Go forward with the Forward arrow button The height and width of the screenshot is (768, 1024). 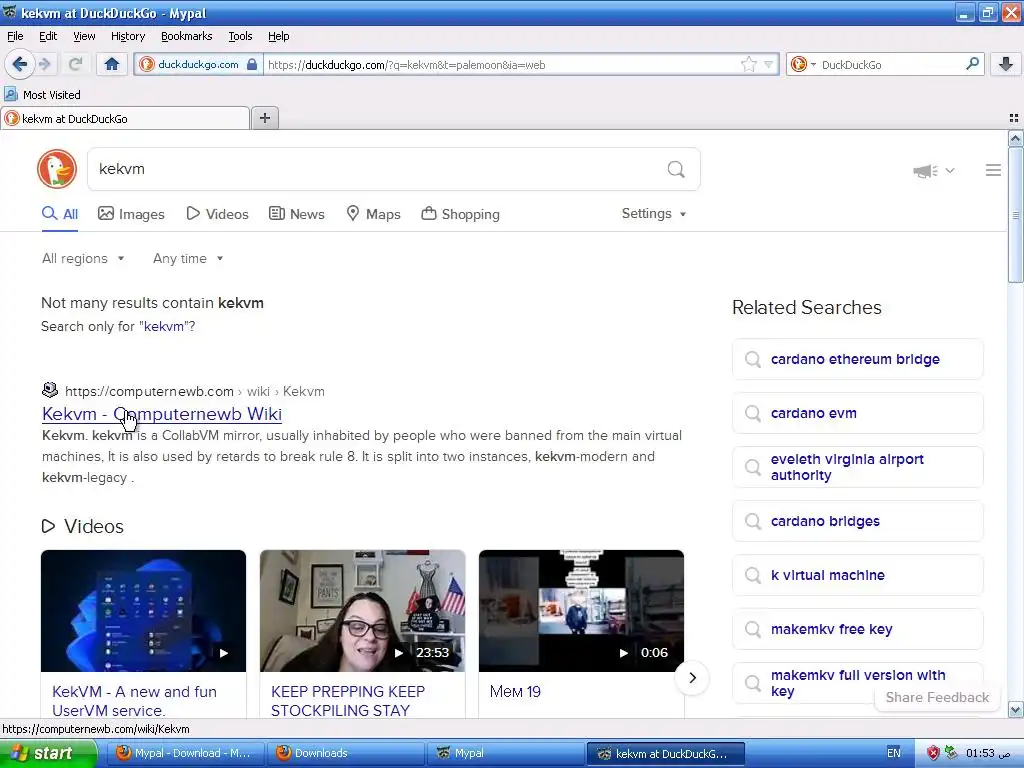pyautogui.click(x=44, y=64)
